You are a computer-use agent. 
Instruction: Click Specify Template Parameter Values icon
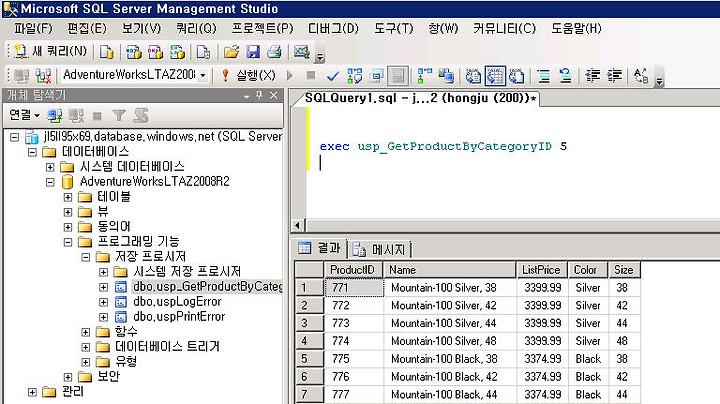(641, 76)
